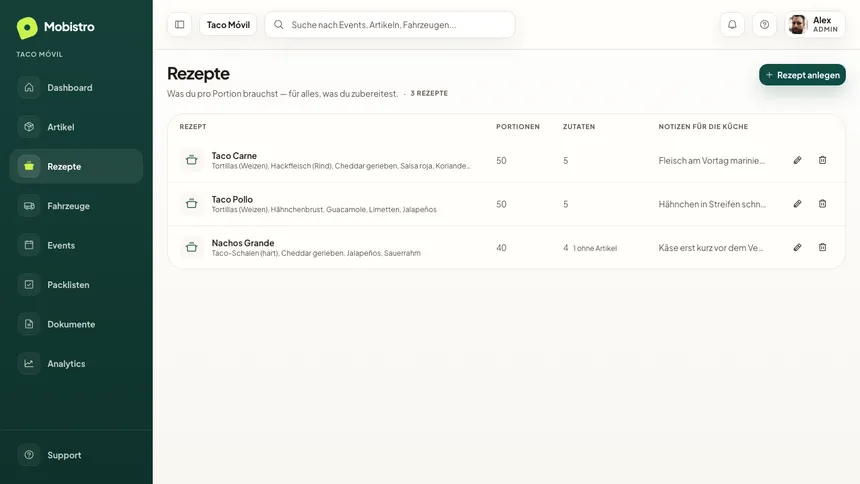Open the Taco Carne recipe name
860x484 pixels.
pos(234,156)
